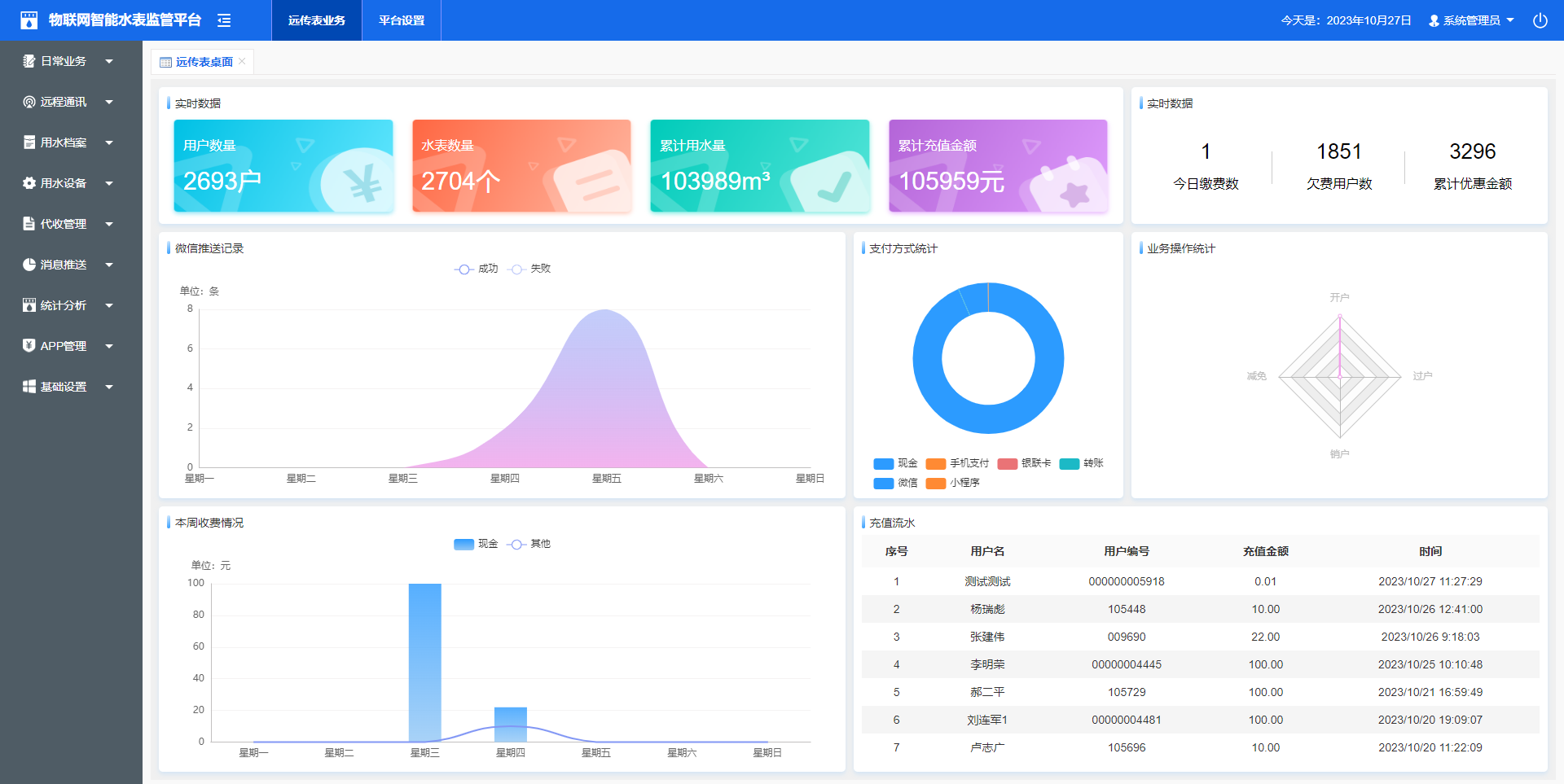Expand the 统计分析 menu arrow

click(109, 305)
